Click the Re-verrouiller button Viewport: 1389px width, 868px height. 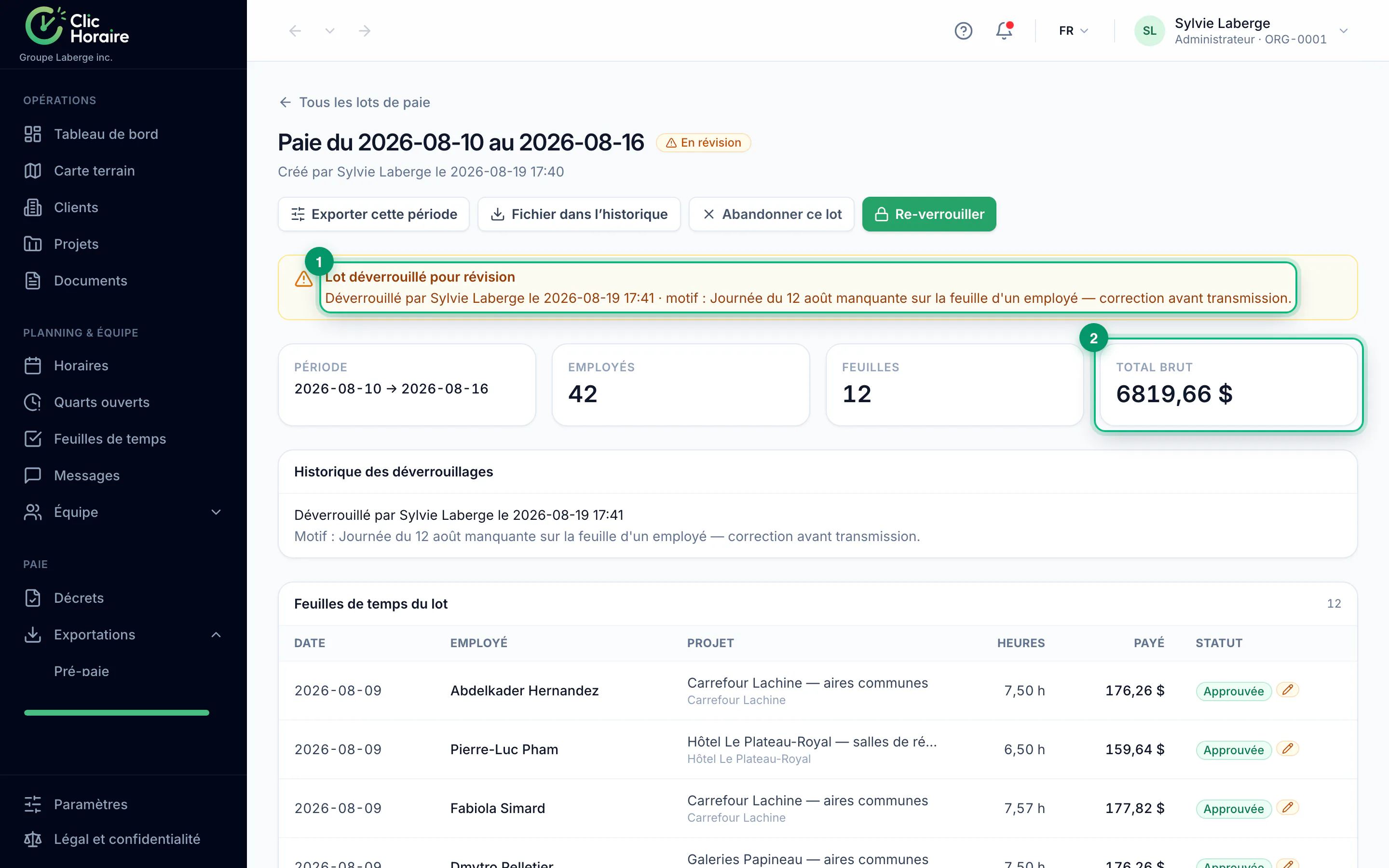929,214
